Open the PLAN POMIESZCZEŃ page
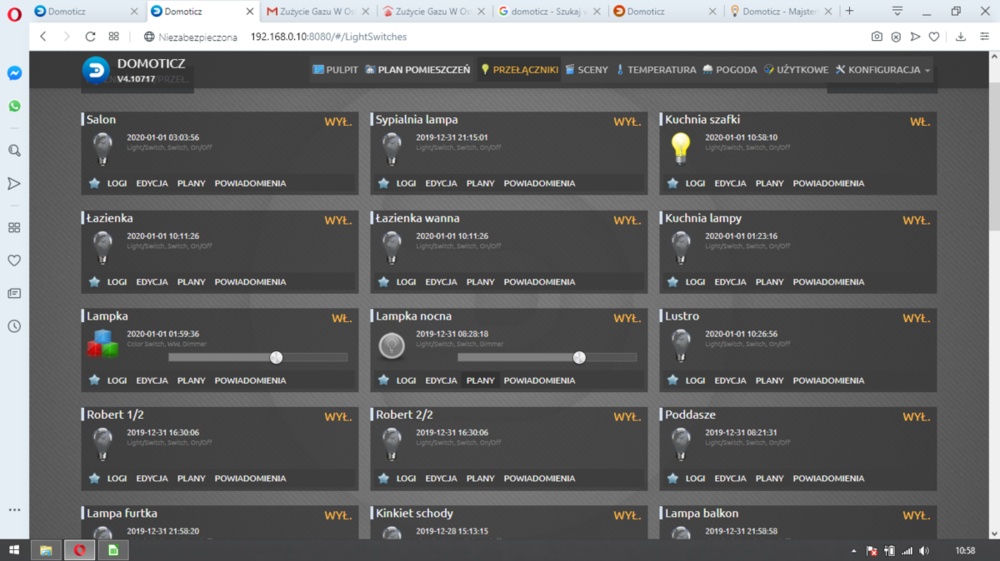The width and height of the screenshot is (1000, 561). (x=417, y=70)
